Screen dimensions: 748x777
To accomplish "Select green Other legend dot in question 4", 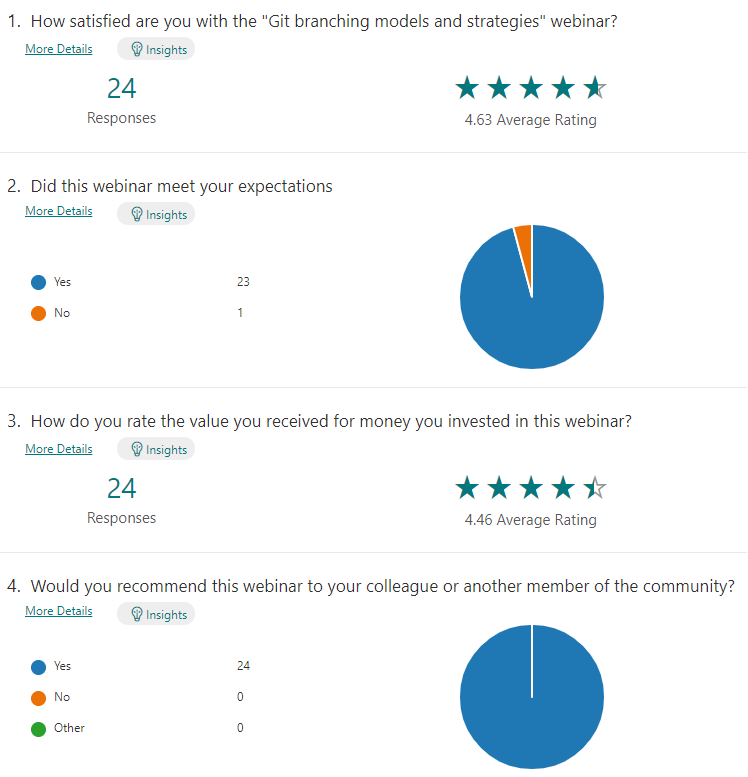I will tap(38, 729).
